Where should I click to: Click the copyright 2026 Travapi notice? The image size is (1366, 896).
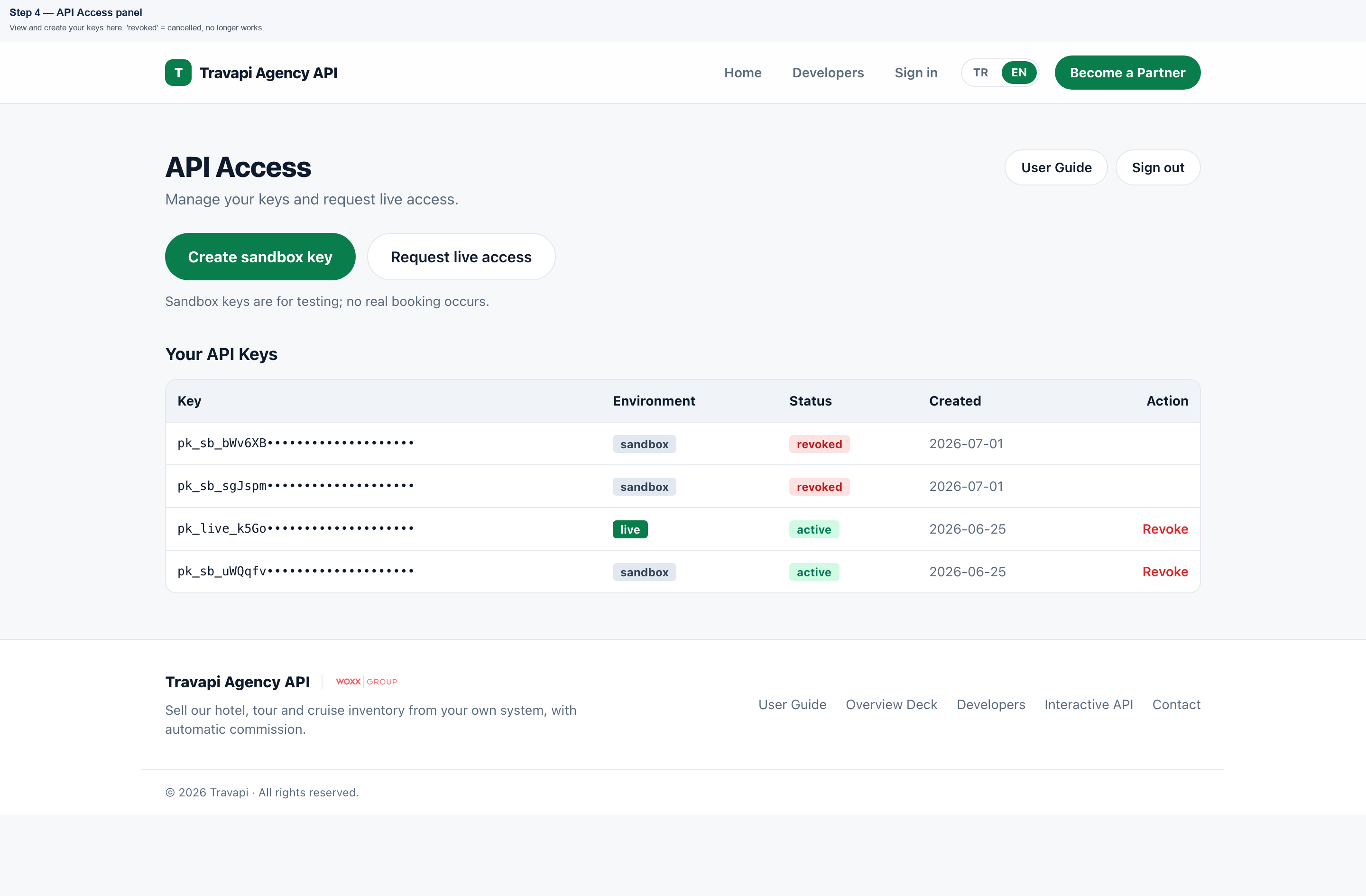coord(262,793)
